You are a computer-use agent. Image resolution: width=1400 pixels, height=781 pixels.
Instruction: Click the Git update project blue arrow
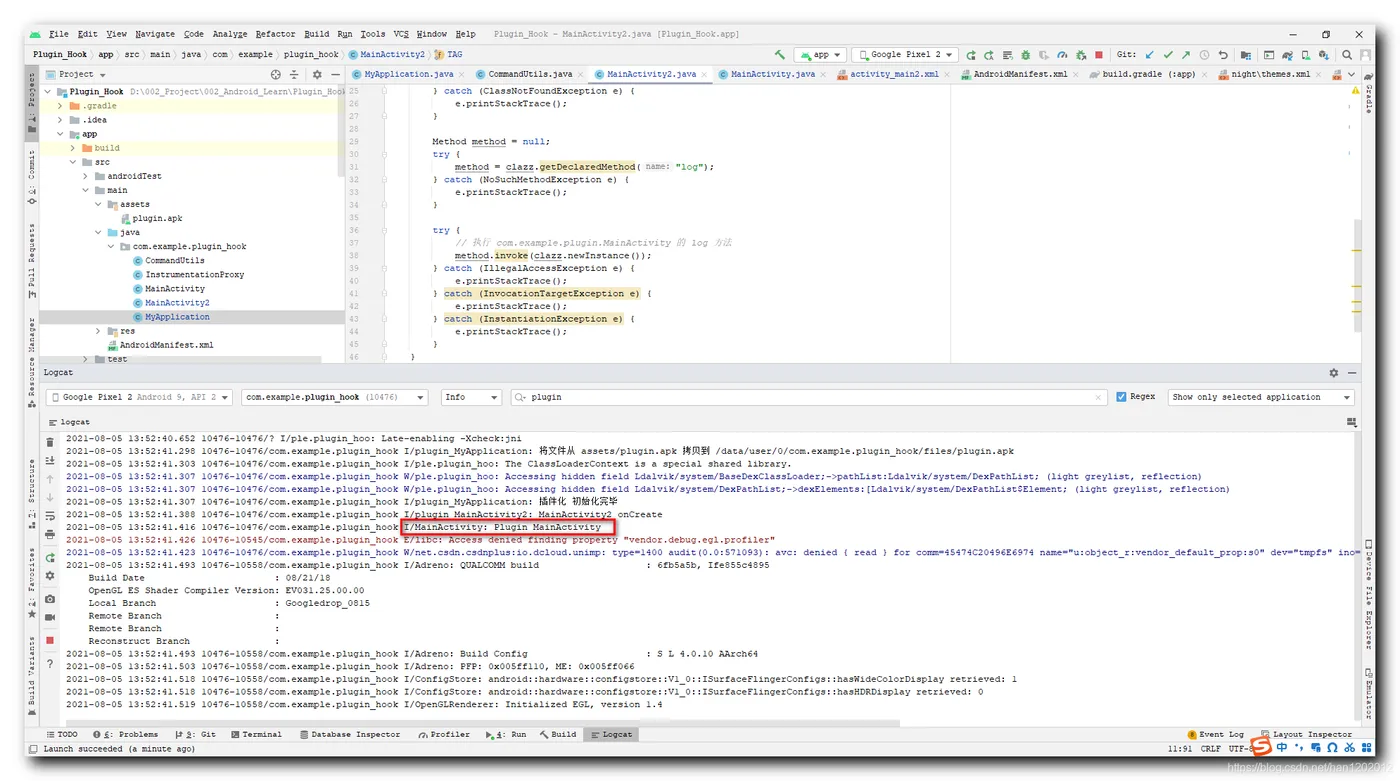(1149, 55)
